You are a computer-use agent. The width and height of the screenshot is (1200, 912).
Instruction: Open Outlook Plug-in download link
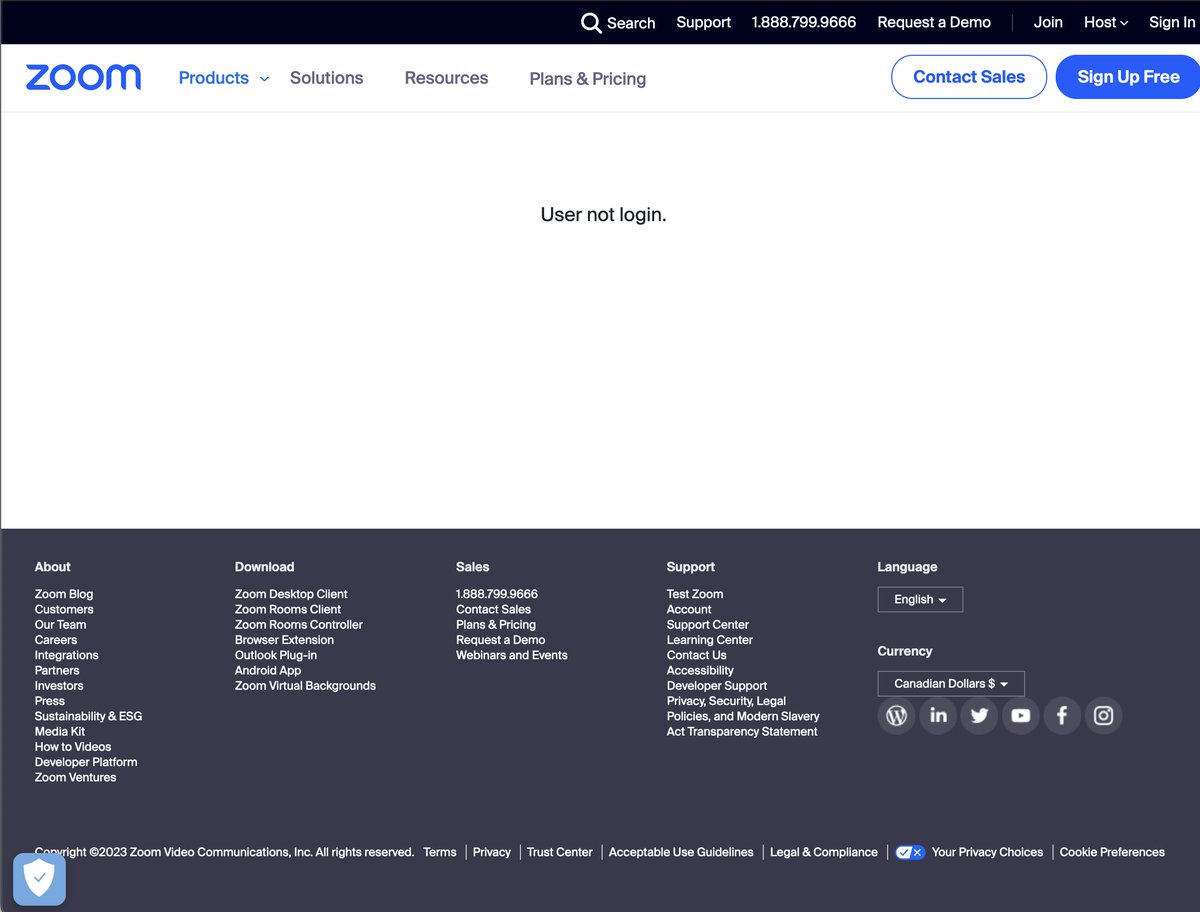coord(276,655)
